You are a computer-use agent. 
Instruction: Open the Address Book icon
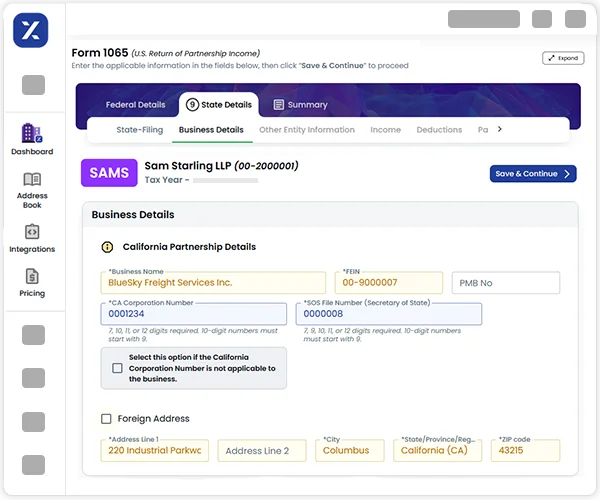[x=32, y=179]
